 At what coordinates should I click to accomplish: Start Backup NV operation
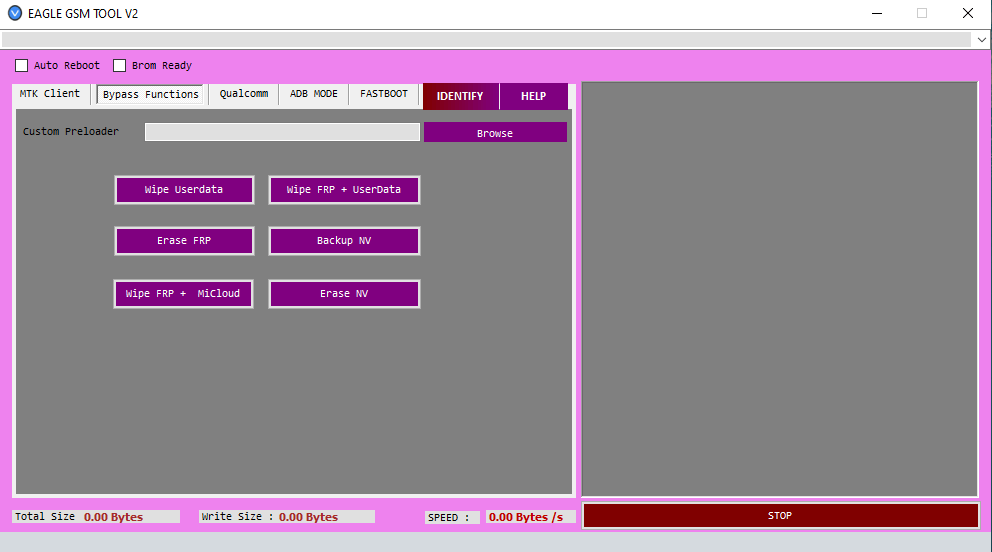tap(344, 241)
